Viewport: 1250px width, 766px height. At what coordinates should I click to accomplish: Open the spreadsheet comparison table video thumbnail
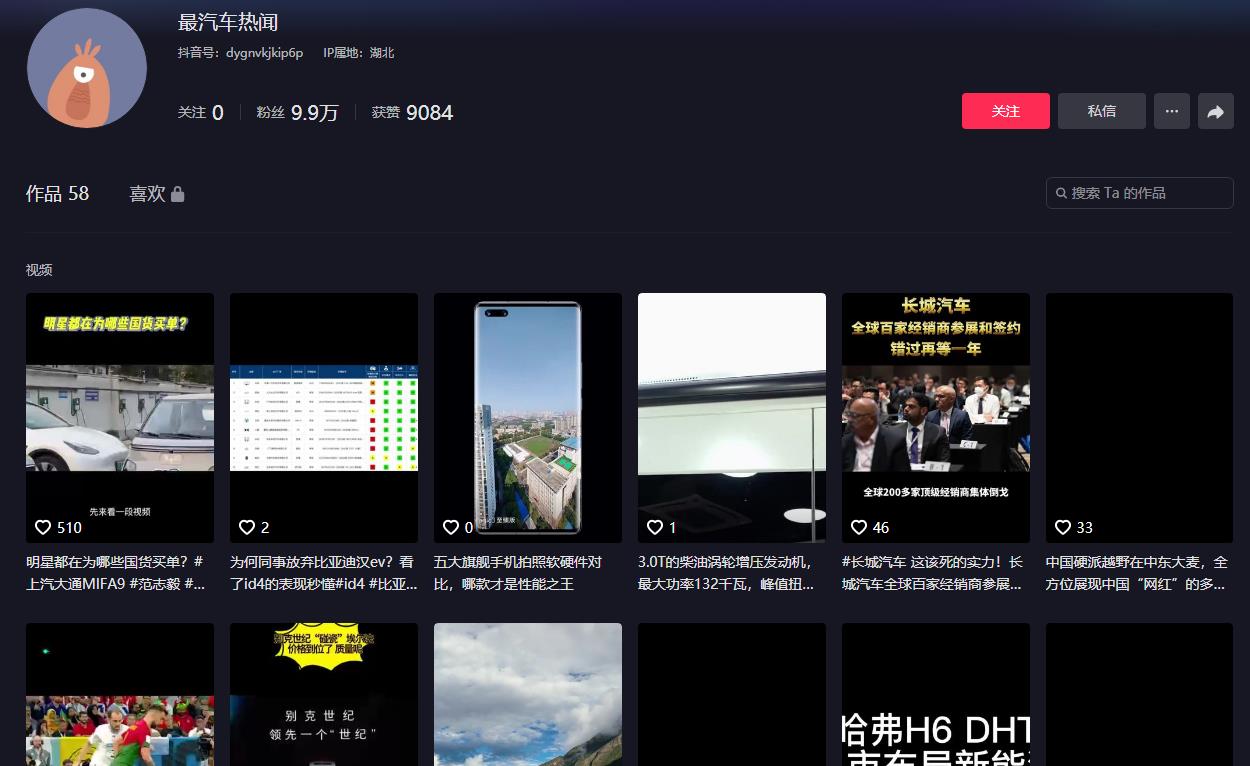[324, 418]
